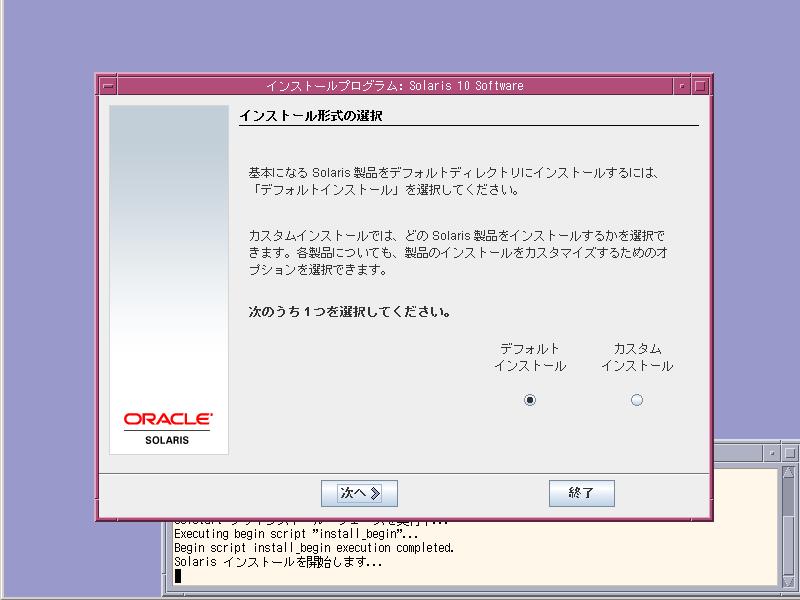Image resolution: width=800 pixels, height=600 pixels.
Task: Click the terminal cursor block
Action: point(178,576)
